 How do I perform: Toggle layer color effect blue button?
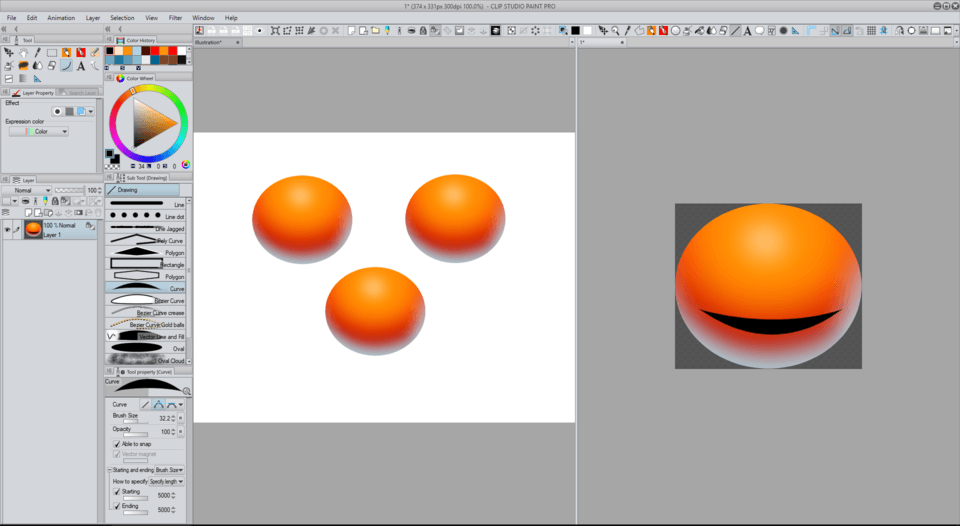coord(81,111)
